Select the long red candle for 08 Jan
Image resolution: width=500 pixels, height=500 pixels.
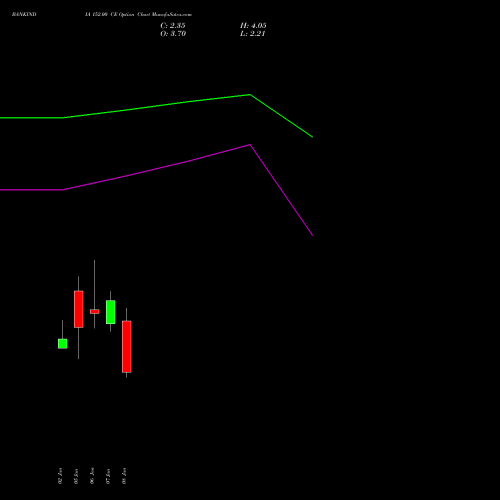(126, 347)
